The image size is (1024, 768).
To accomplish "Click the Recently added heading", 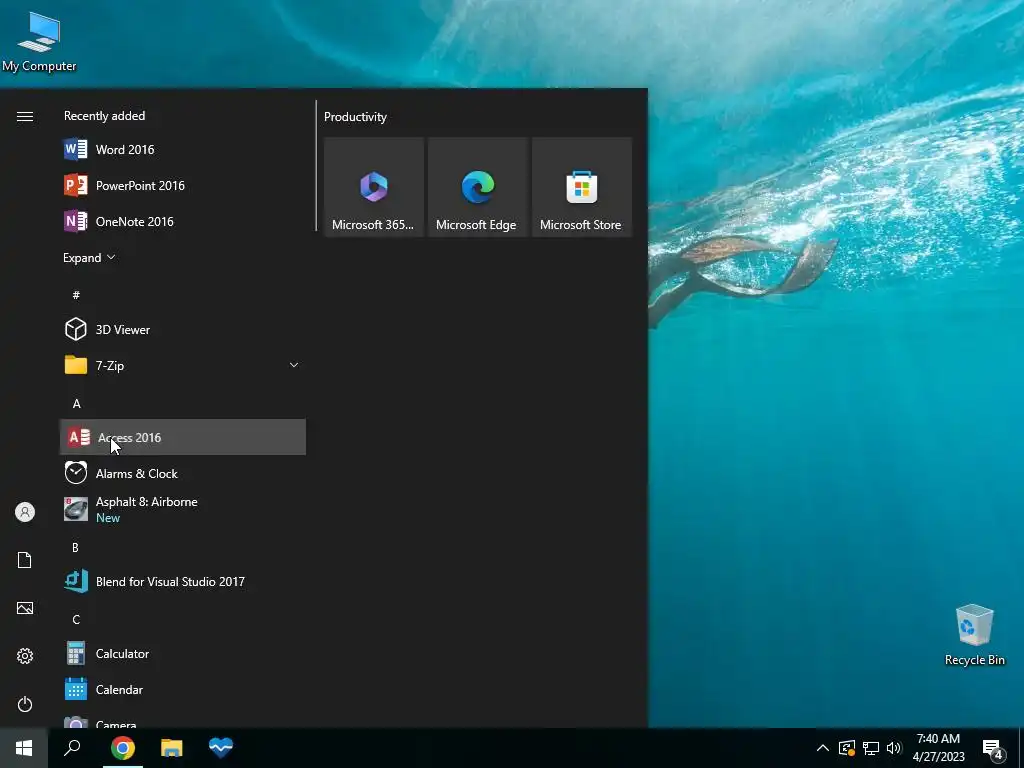I will (x=104, y=116).
